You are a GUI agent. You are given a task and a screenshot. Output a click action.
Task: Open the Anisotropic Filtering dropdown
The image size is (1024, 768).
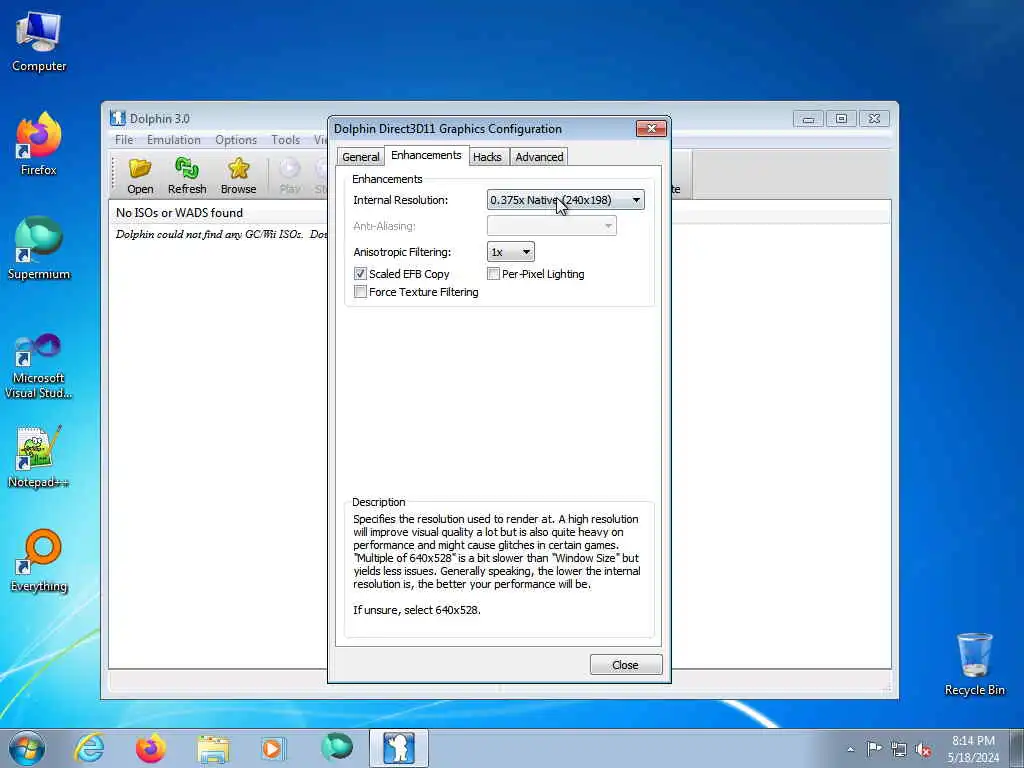point(511,252)
